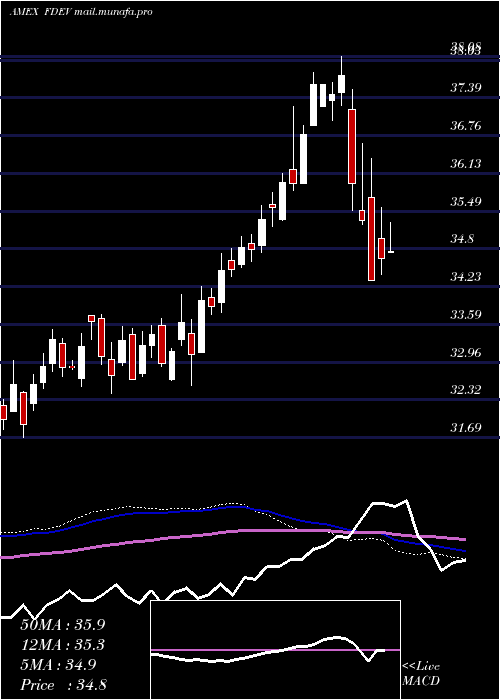Click the MACD inset chart panel
Viewport: 500px width, 700px height.
point(275,650)
